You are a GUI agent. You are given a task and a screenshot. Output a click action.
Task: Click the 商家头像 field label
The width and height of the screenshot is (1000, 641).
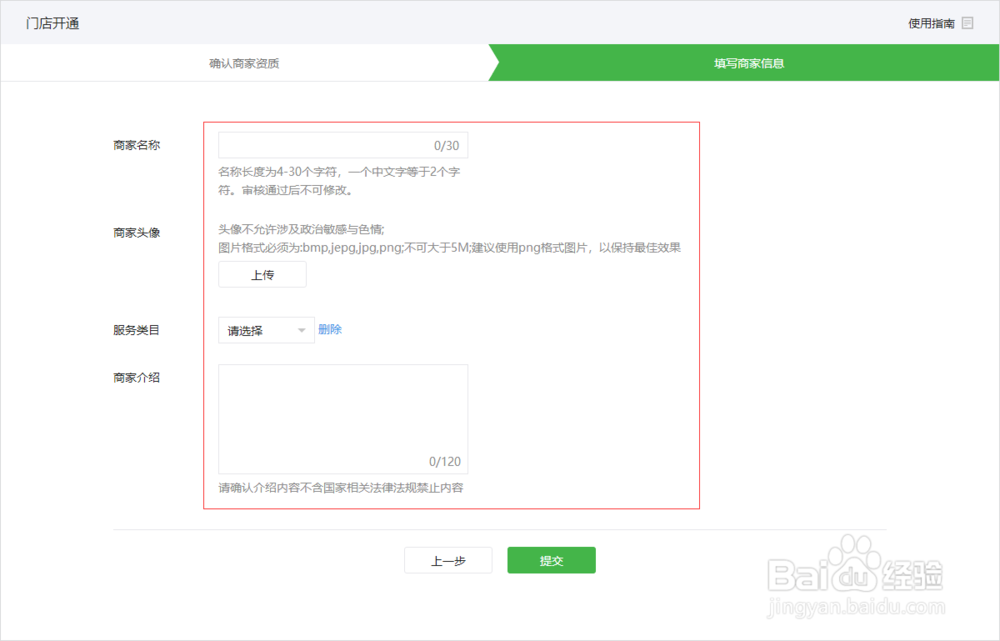(136, 232)
